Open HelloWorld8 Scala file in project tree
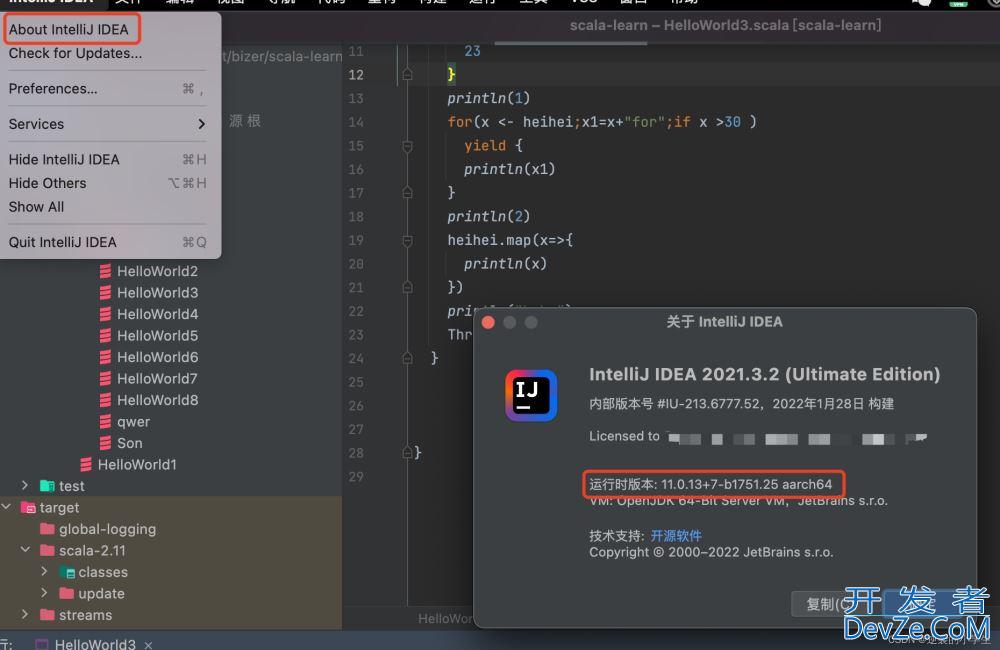 pos(157,400)
